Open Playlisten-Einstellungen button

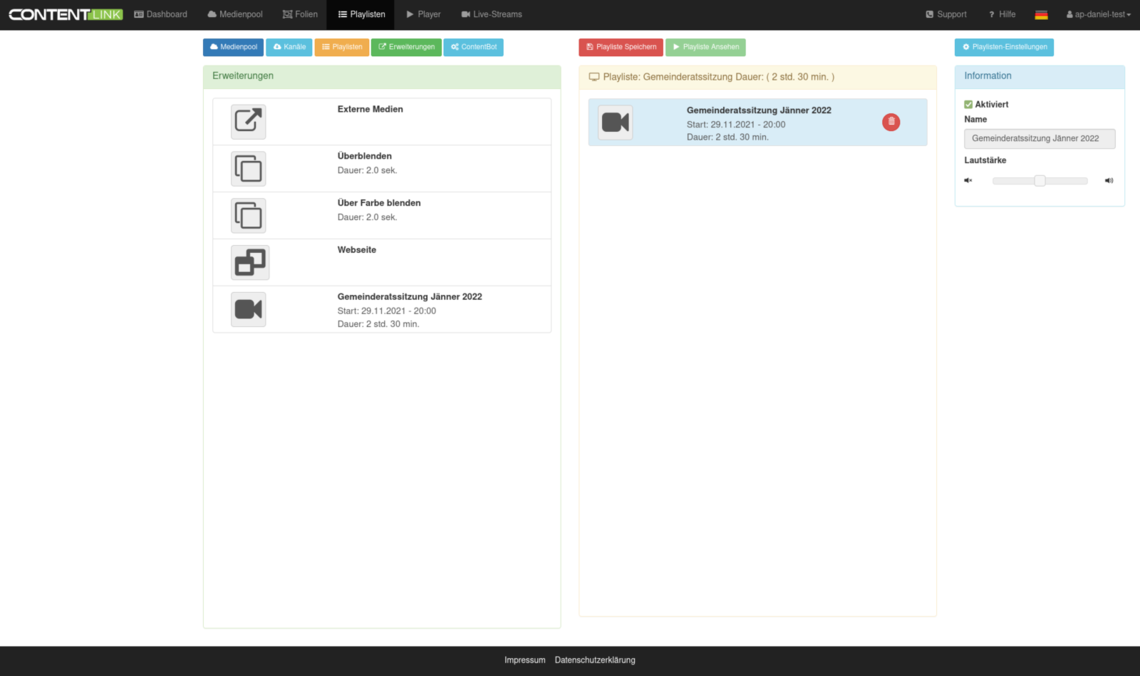[1004, 47]
